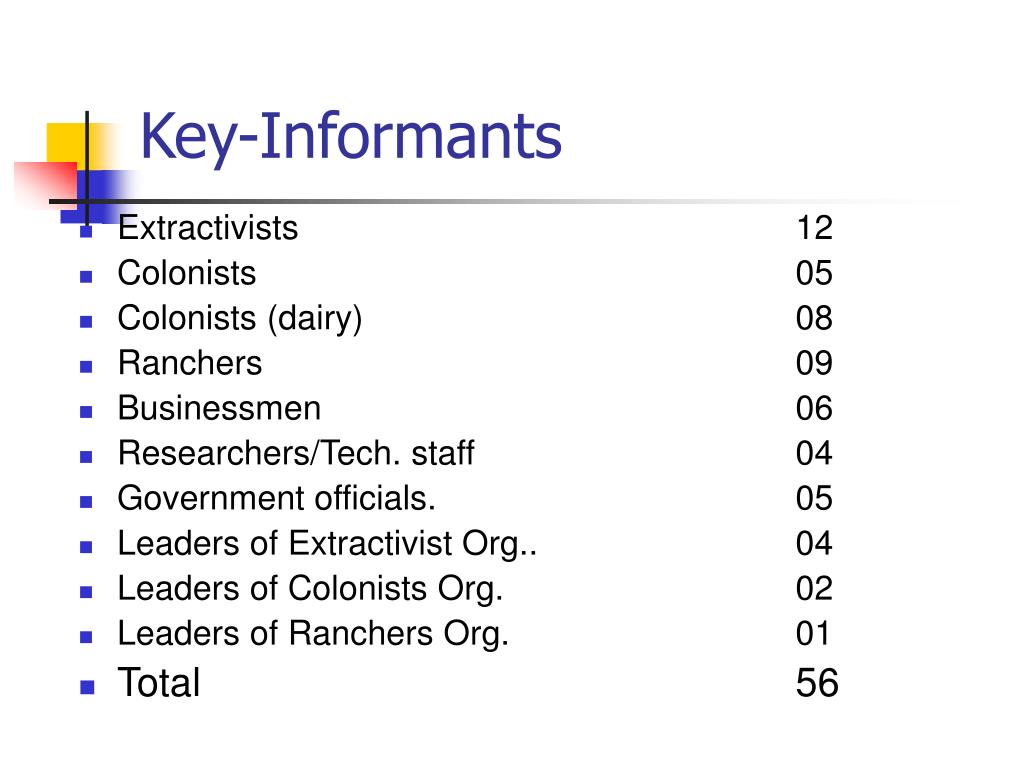Click the red gradient square decoration

click(46, 184)
